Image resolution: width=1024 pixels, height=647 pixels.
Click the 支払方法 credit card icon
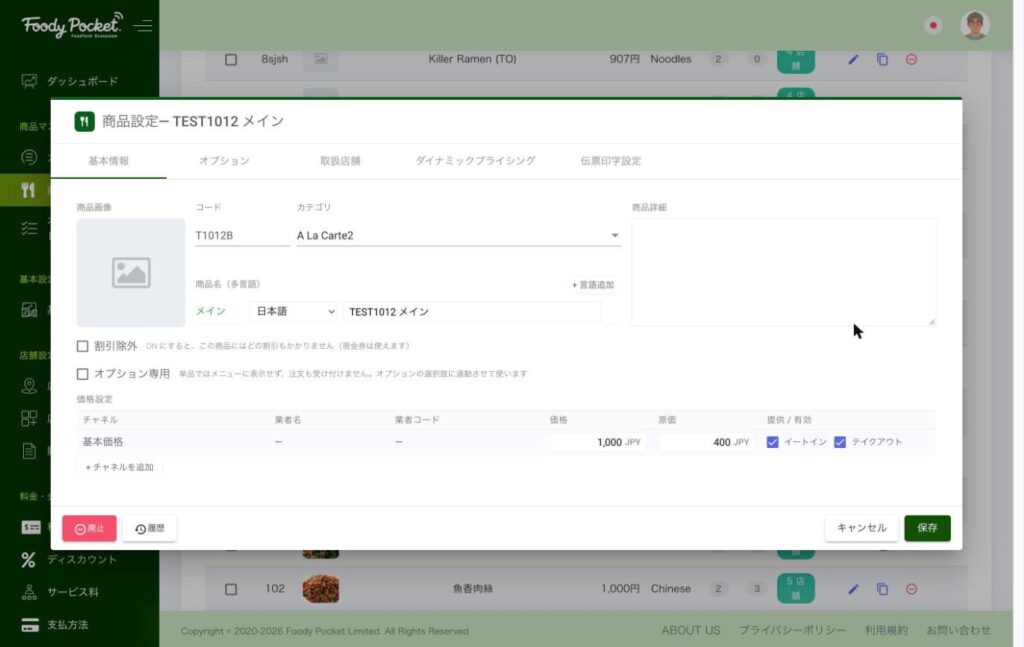click(x=30, y=625)
